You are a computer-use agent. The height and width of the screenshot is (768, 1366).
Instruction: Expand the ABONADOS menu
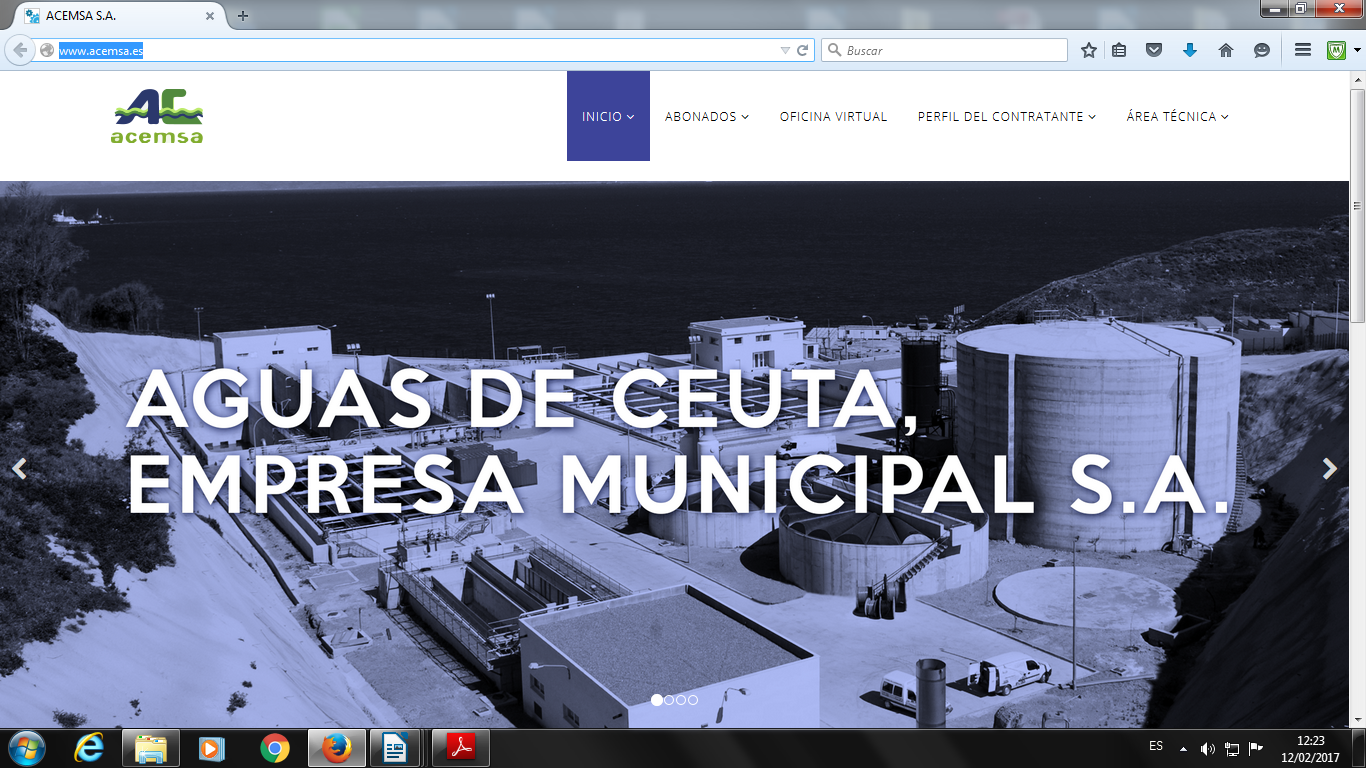[707, 116]
